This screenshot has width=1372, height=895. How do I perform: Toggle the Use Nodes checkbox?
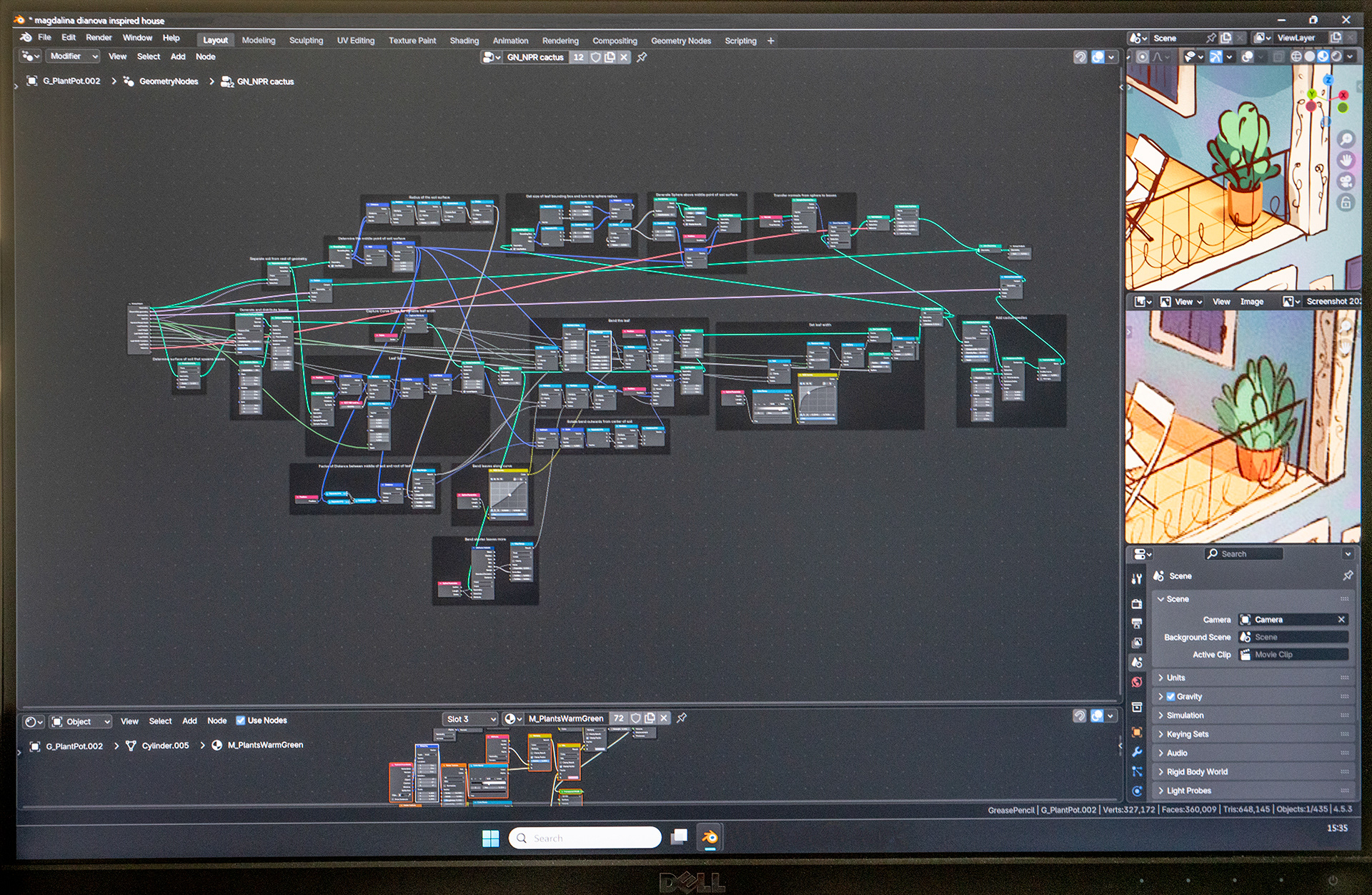pos(240,721)
